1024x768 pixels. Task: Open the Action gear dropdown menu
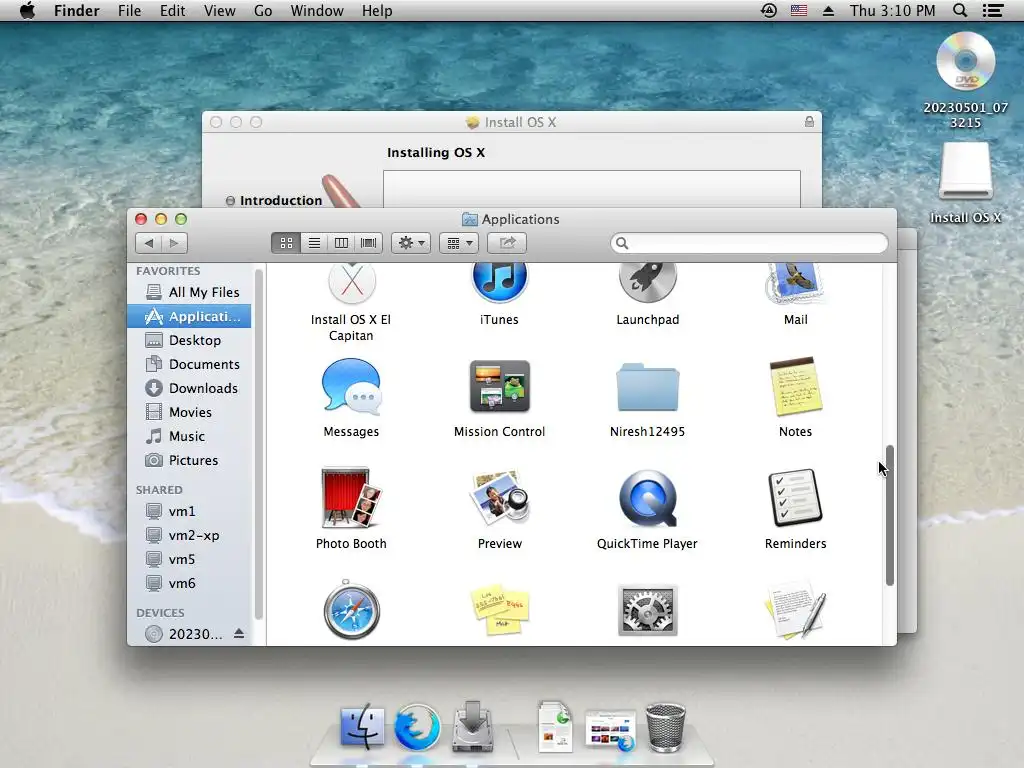click(x=411, y=243)
